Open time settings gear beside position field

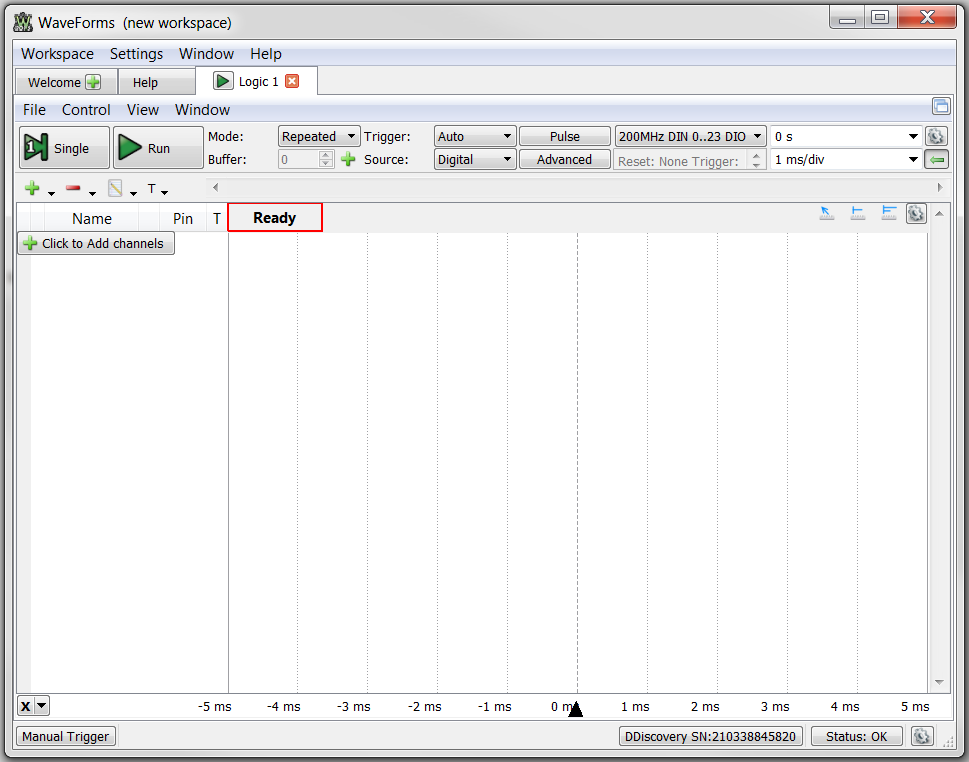pyautogui.click(x=936, y=136)
